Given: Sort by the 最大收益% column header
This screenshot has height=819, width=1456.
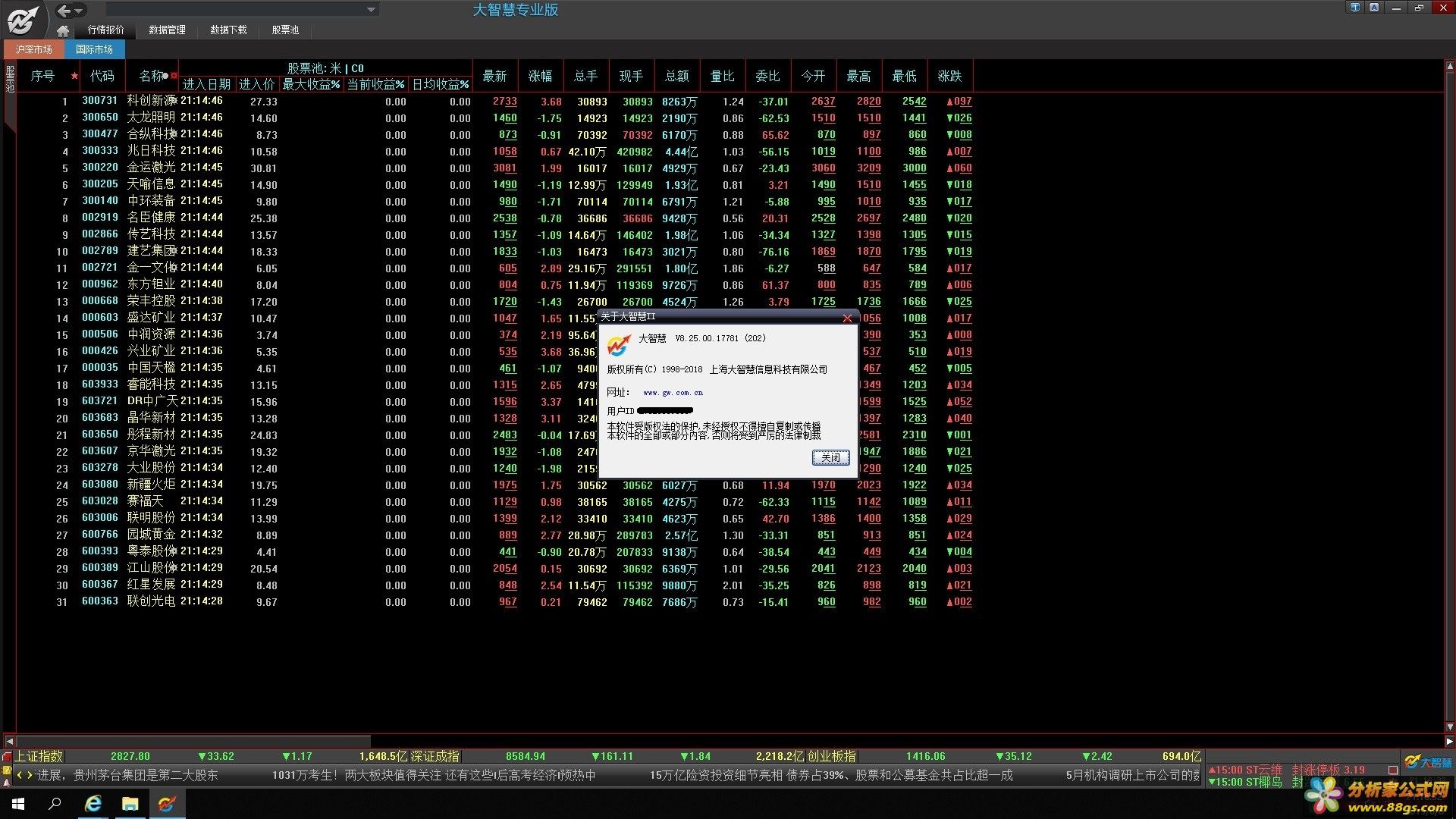Looking at the screenshot, I should click(312, 84).
